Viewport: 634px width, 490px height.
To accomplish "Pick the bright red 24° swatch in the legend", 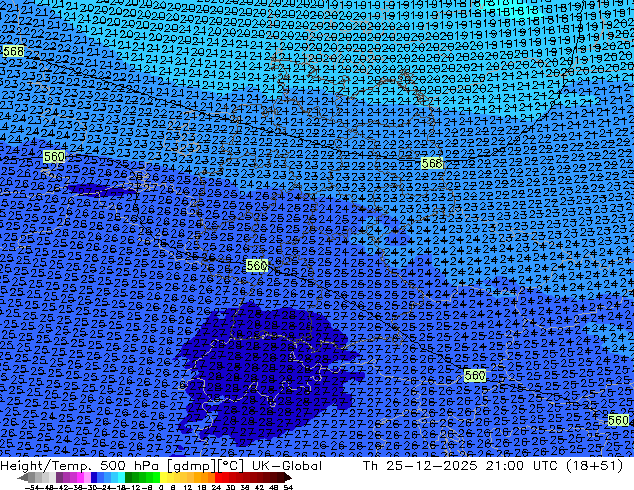I will tap(218, 477).
